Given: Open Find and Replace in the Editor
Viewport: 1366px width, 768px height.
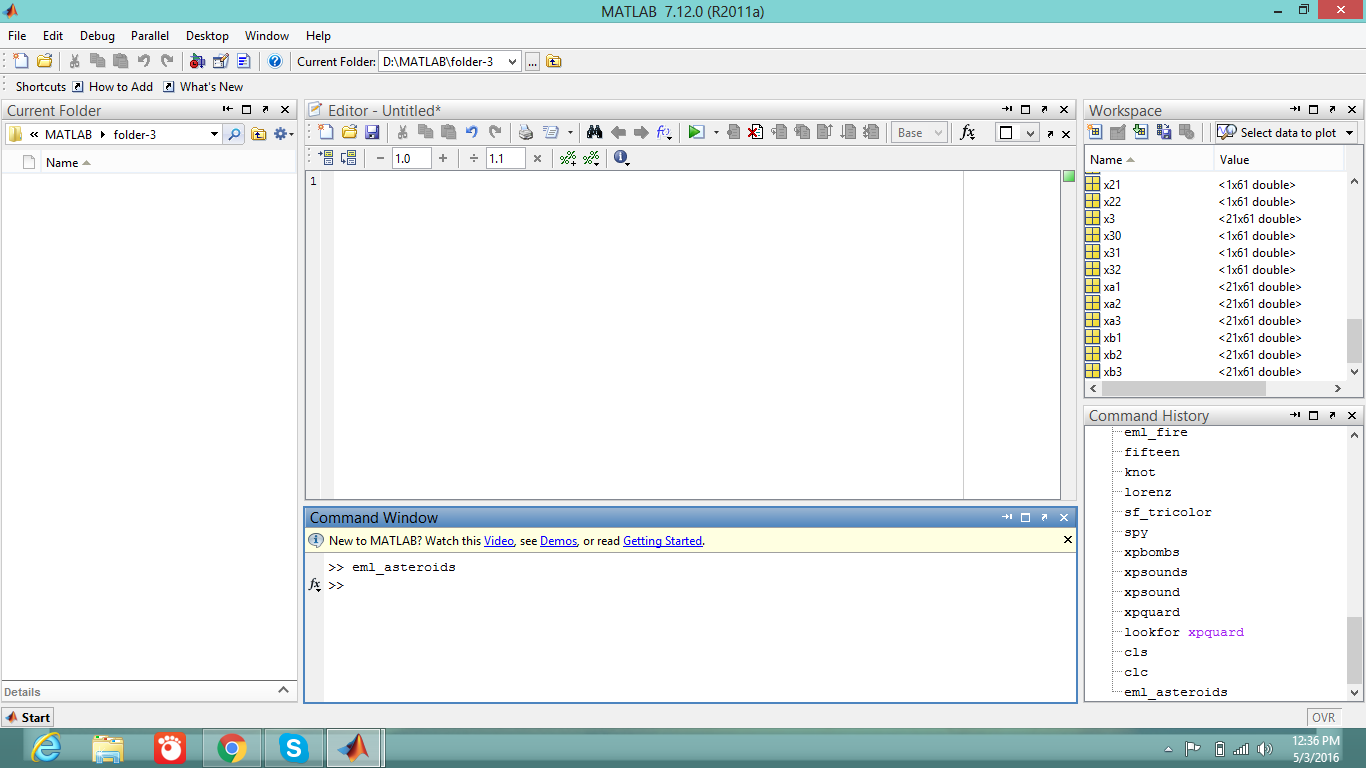Looking at the screenshot, I should coord(595,132).
